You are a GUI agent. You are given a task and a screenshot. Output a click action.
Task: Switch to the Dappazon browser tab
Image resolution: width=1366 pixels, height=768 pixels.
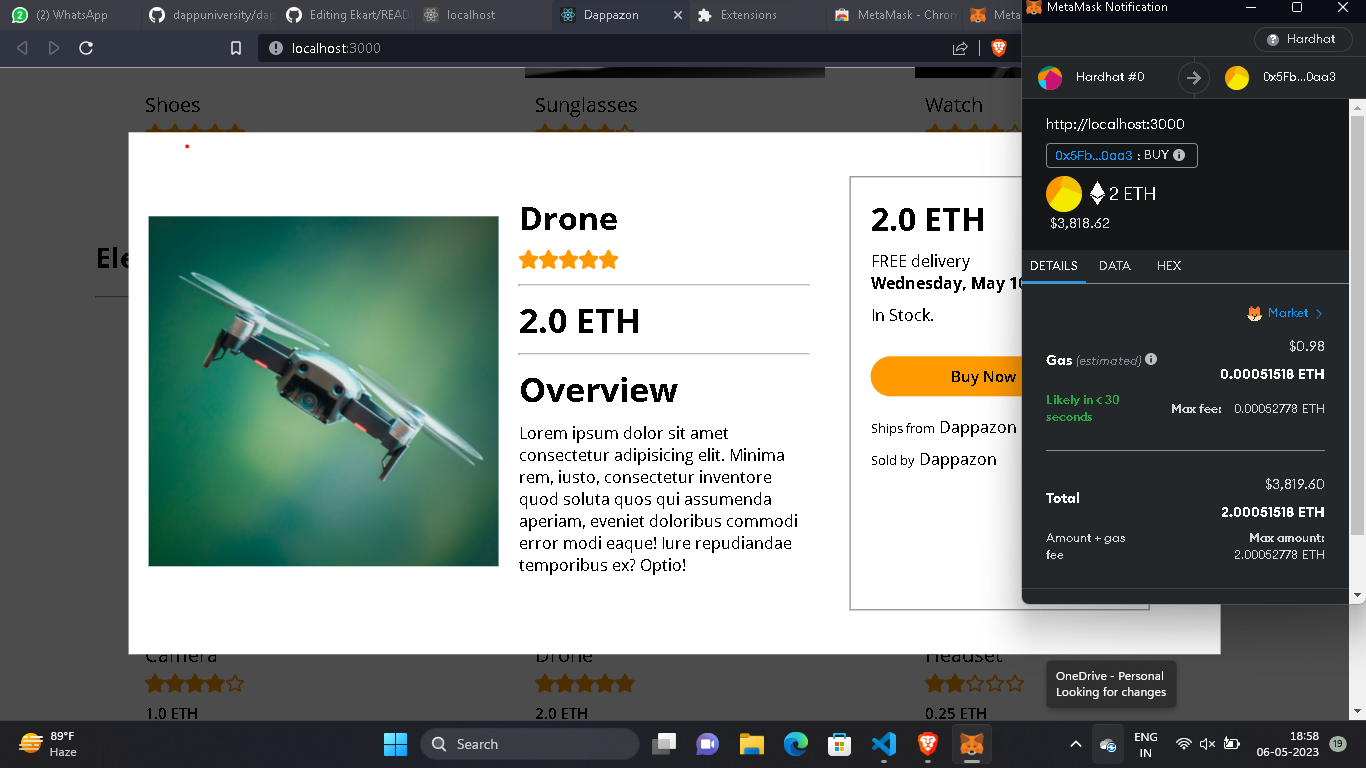pyautogui.click(x=610, y=15)
